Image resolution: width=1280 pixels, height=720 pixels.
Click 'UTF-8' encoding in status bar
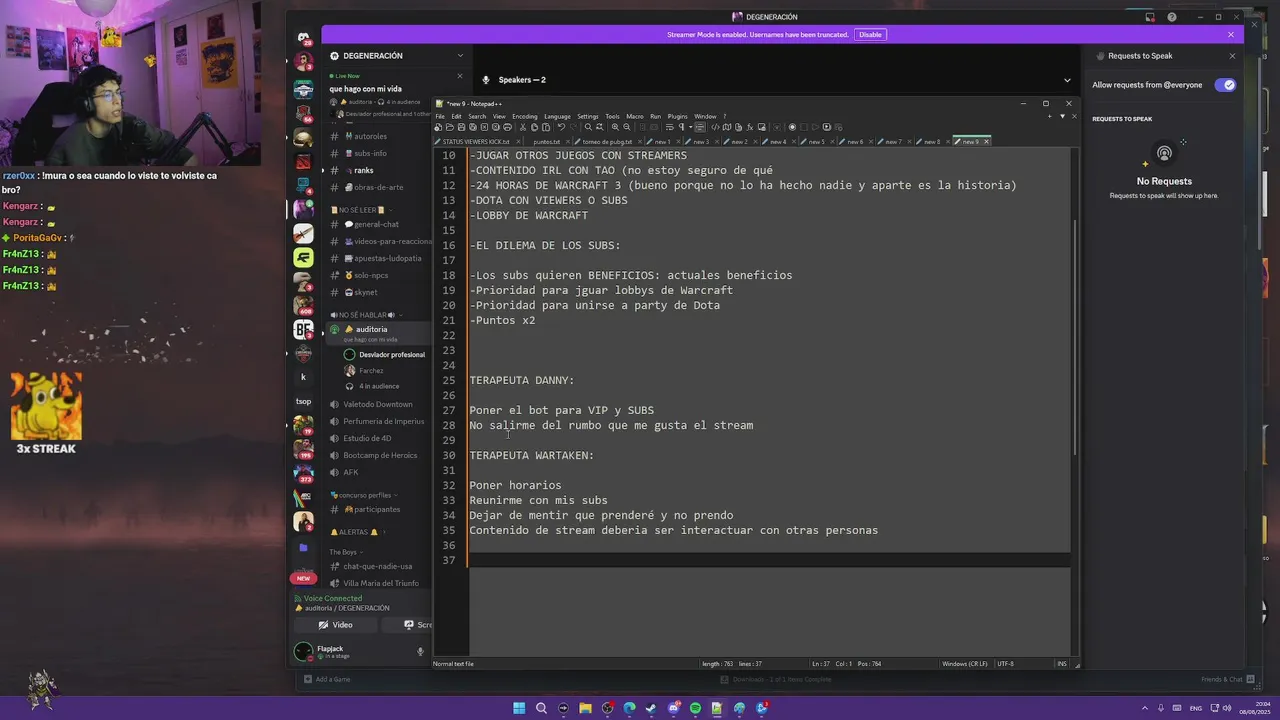[x=1005, y=664]
